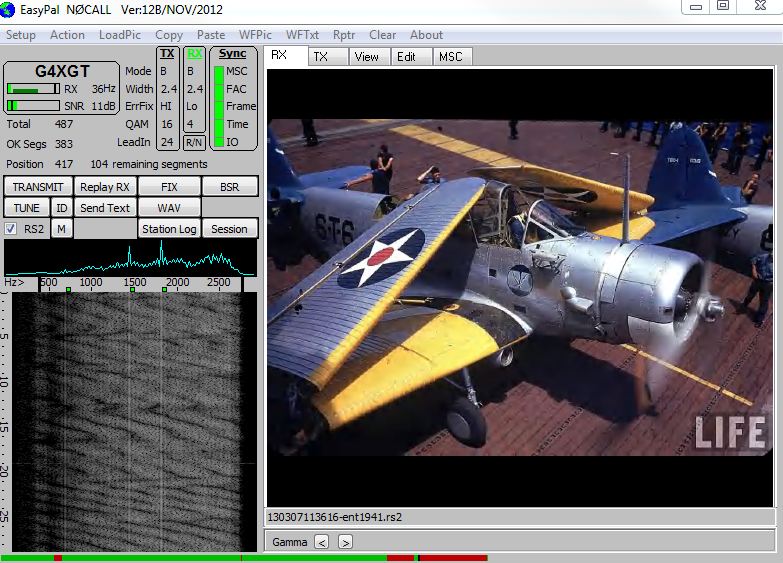
Task: Click the Clear menu item
Action: click(382, 35)
